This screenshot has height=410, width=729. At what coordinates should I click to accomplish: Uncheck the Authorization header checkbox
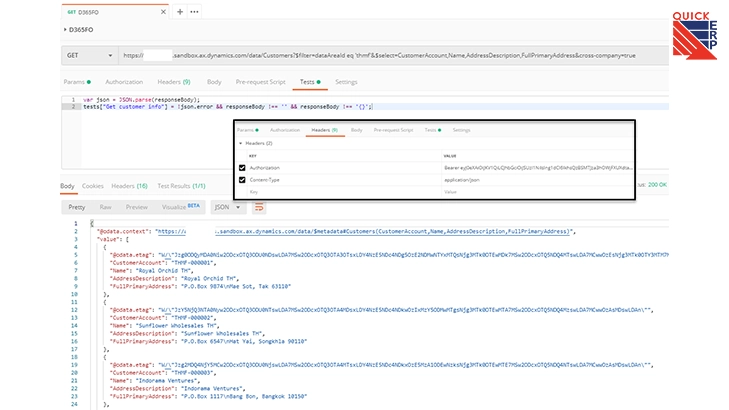tap(242, 168)
